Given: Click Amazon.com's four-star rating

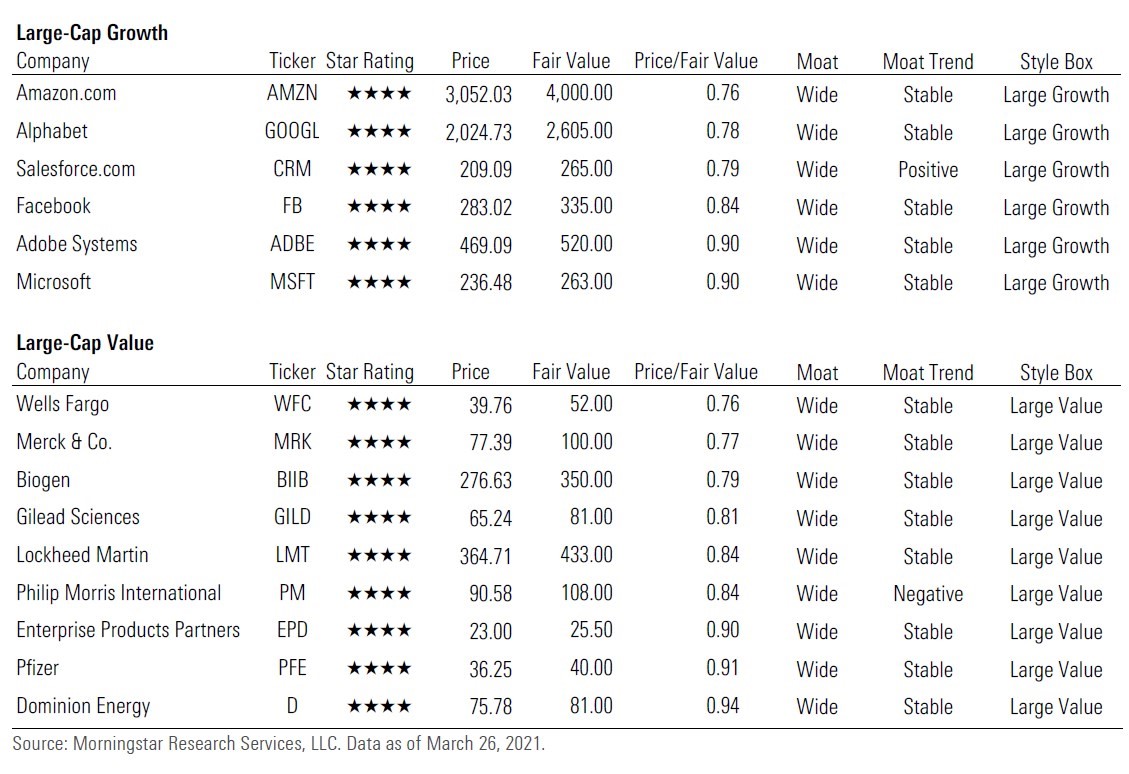Looking at the screenshot, I should tap(378, 94).
